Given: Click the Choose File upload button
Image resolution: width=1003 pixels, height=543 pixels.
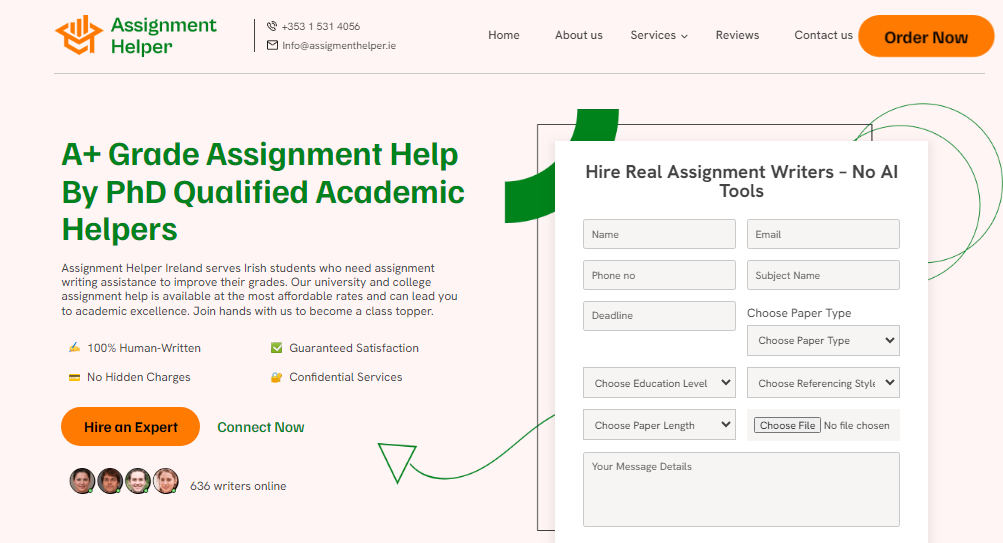Looking at the screenshot, I should pos(786,425).
